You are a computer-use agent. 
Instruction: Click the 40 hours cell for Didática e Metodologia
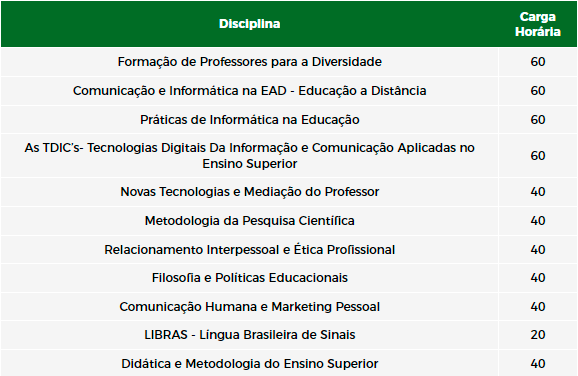[538, 364]
